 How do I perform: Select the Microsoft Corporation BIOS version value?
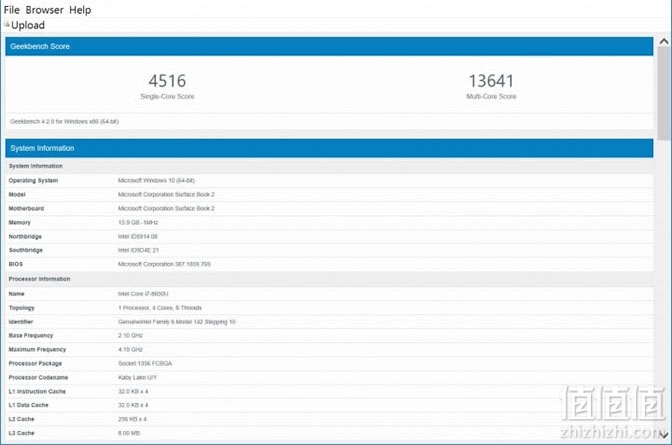(164, 265)
